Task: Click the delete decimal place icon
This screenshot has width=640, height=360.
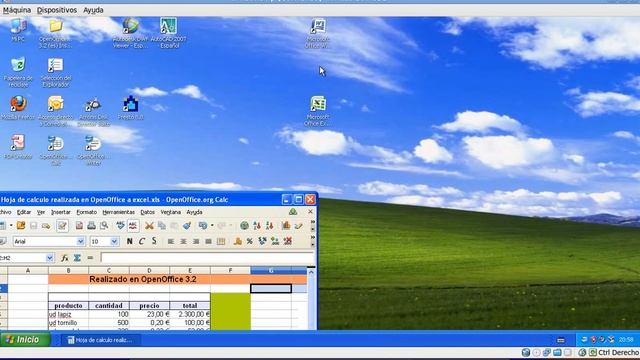Action: 288,242
